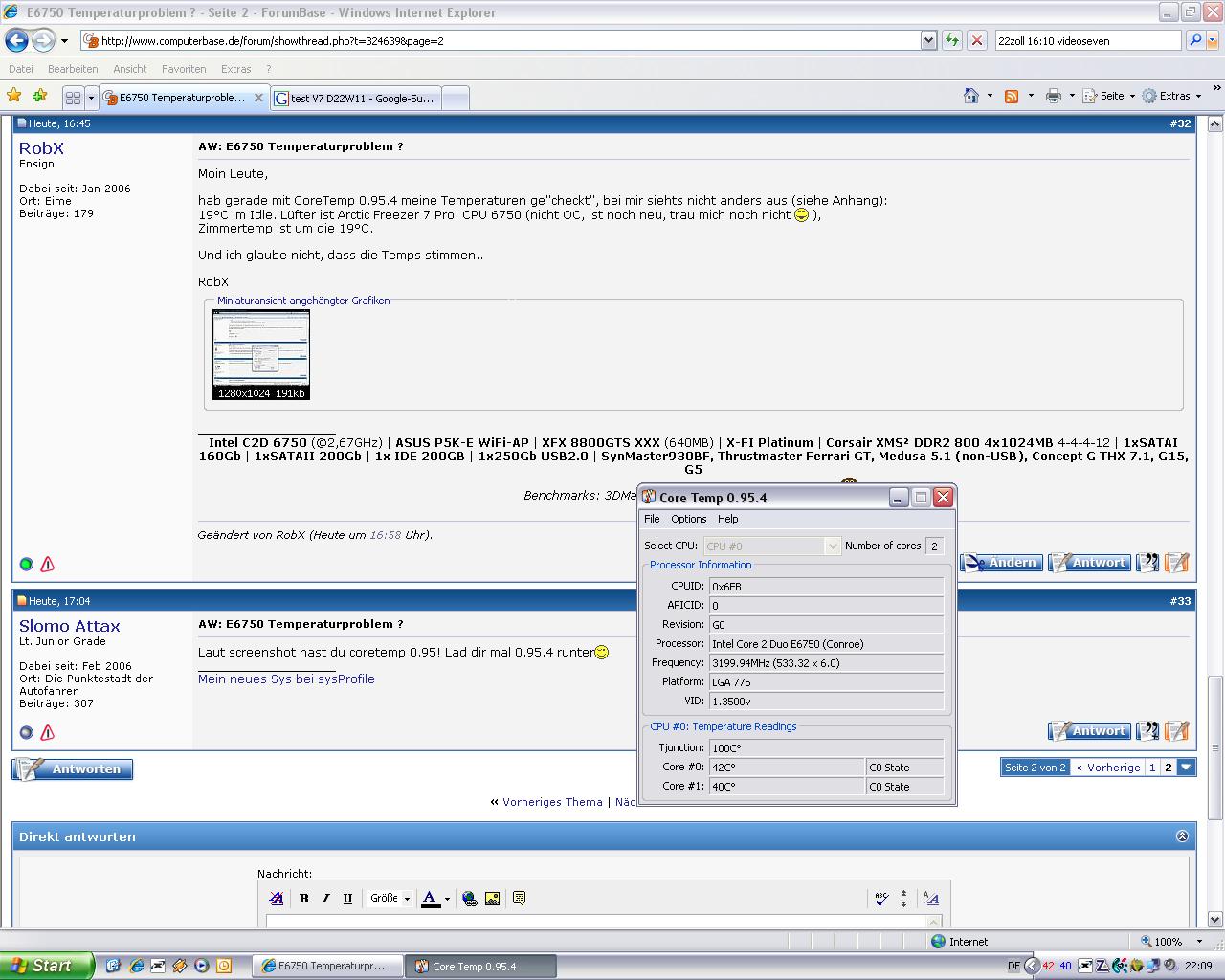Expand the Extras command bar dropdown
Viewport: 1225px width, 980px height.
(x=1198, y=96)
